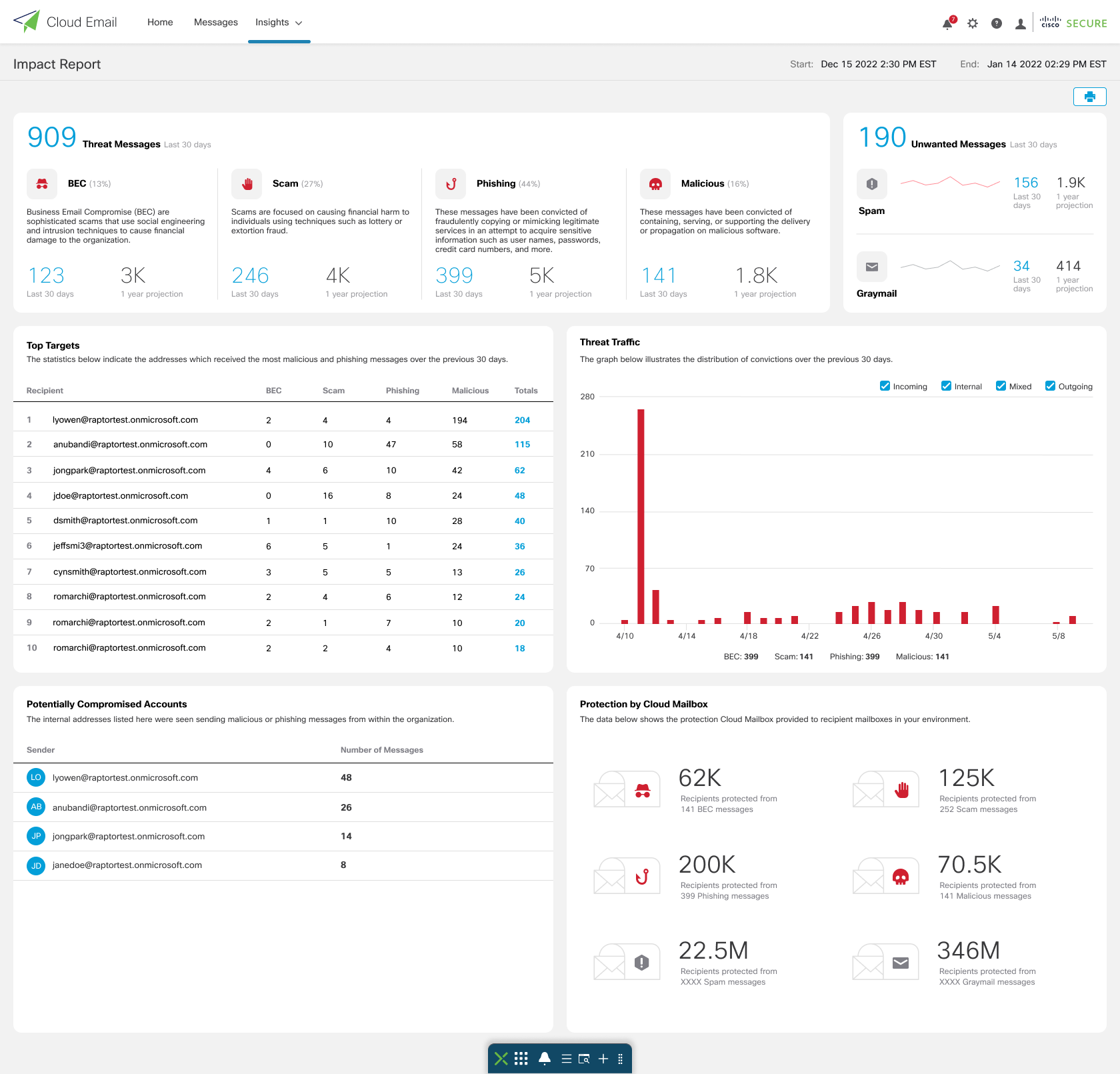Click the Recipient column header
The image size is (1120, 1074).
[x=45, y=391]
